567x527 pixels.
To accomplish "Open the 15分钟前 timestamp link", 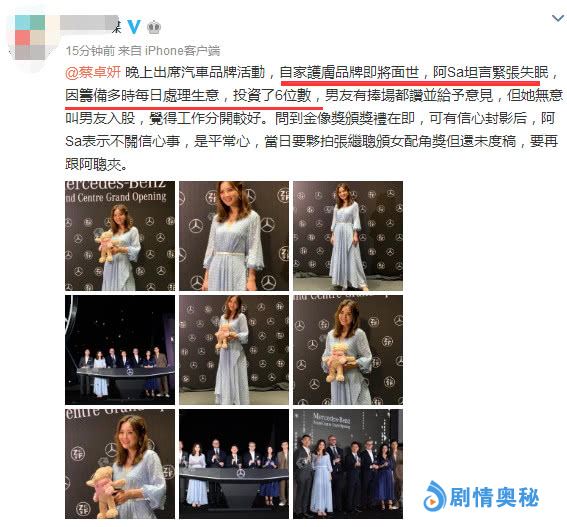I will coord(90,51).
